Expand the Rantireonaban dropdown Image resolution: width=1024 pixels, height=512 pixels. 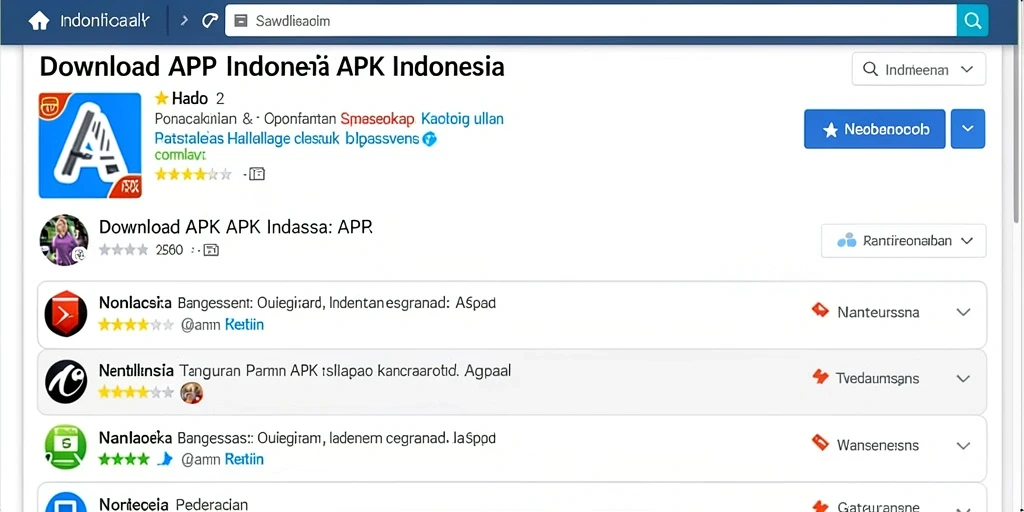pyautogui.click(x=904, y=241)
